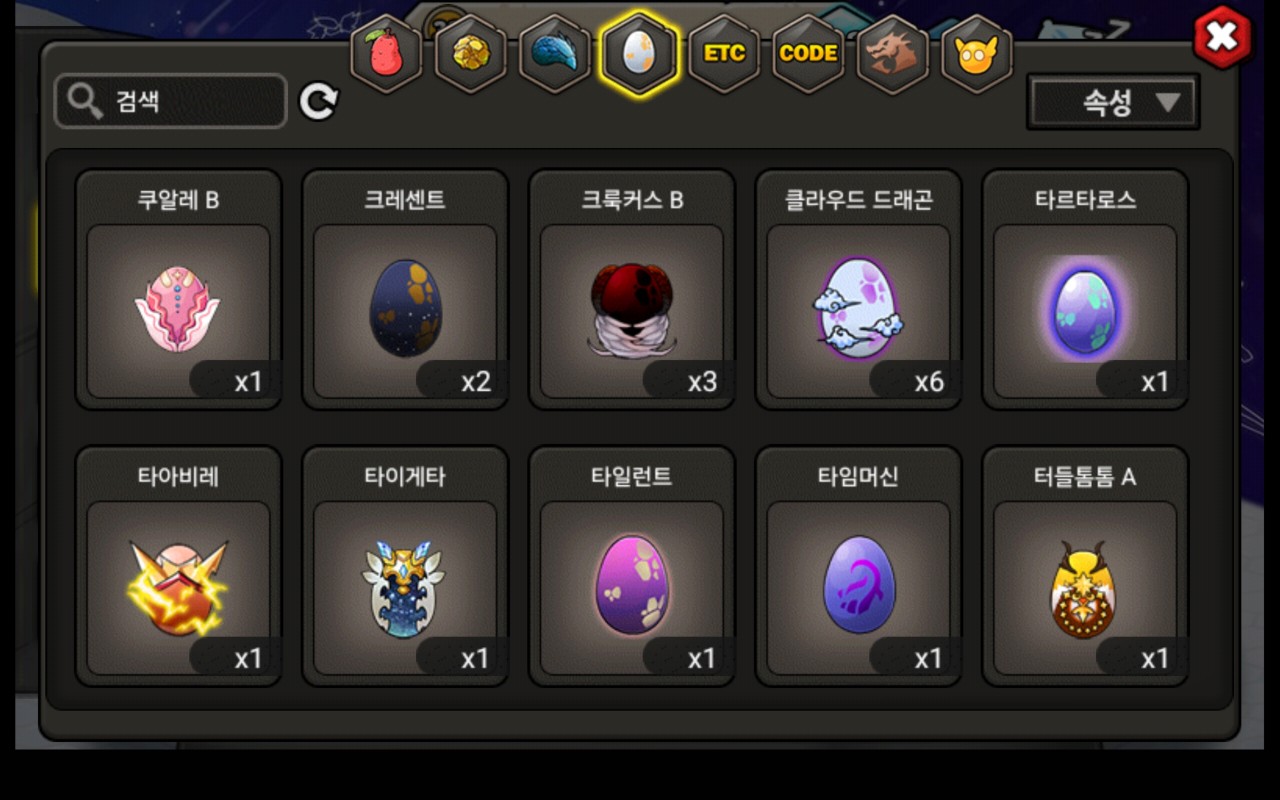Expand the 속성 sort dropdown
This screenshot has height=800, width=1280.
1113,102
